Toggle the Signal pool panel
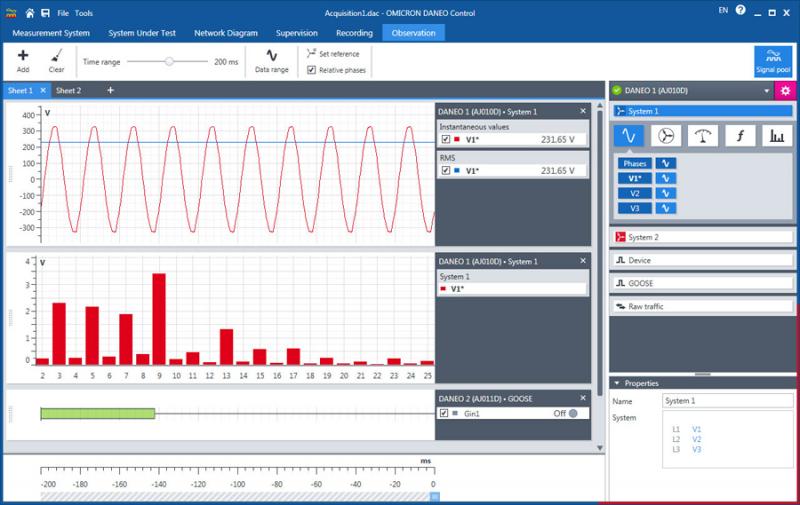The image size is (800, 505). (773, 61)
